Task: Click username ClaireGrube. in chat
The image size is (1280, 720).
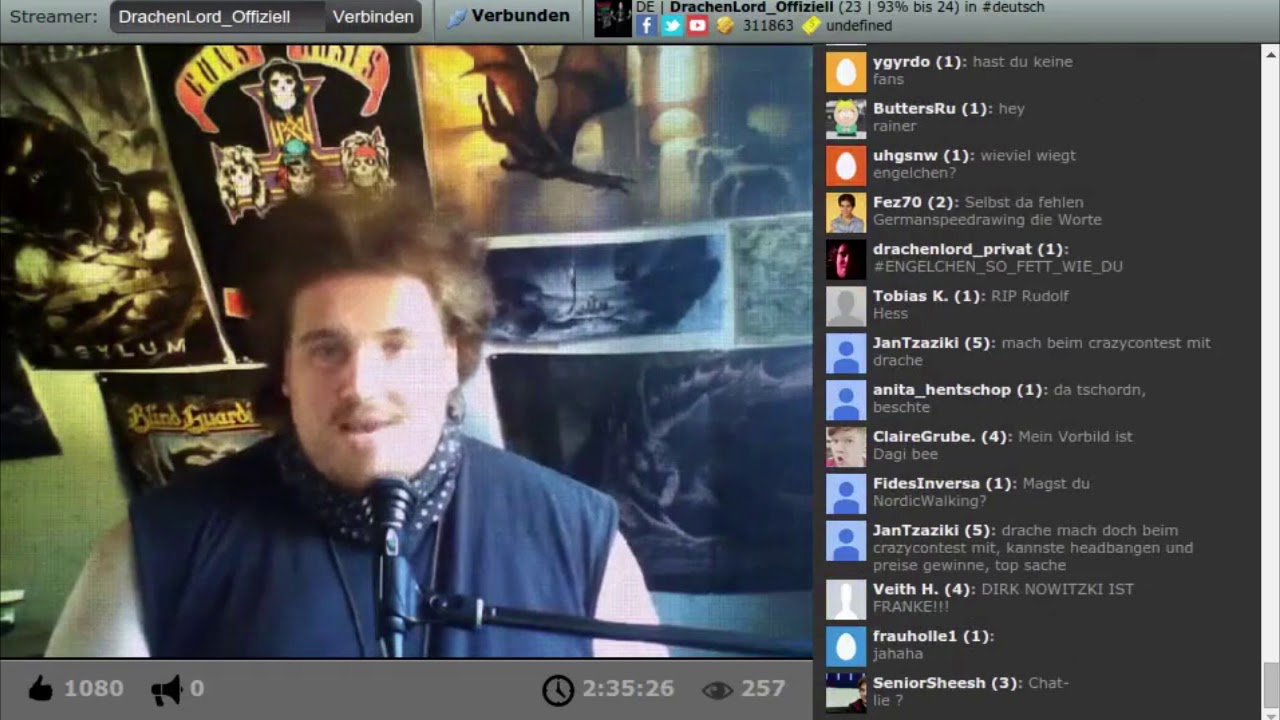Action: pos(923,437)
